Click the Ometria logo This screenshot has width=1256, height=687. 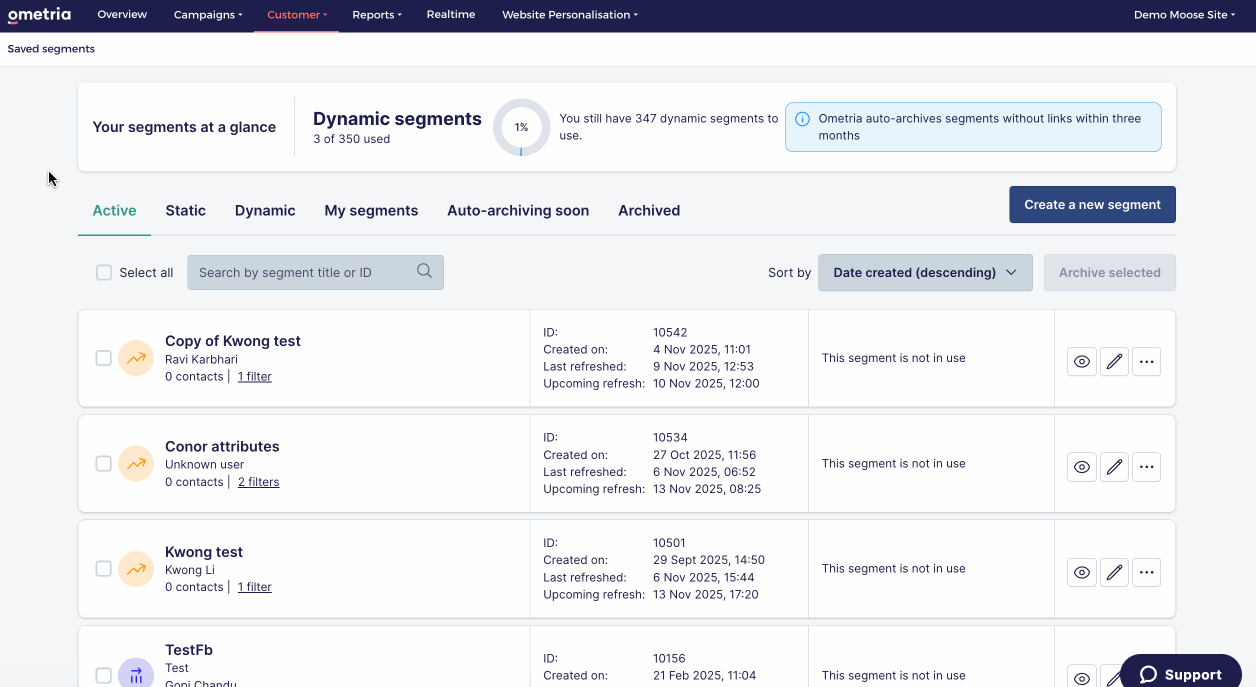(39, 14)
